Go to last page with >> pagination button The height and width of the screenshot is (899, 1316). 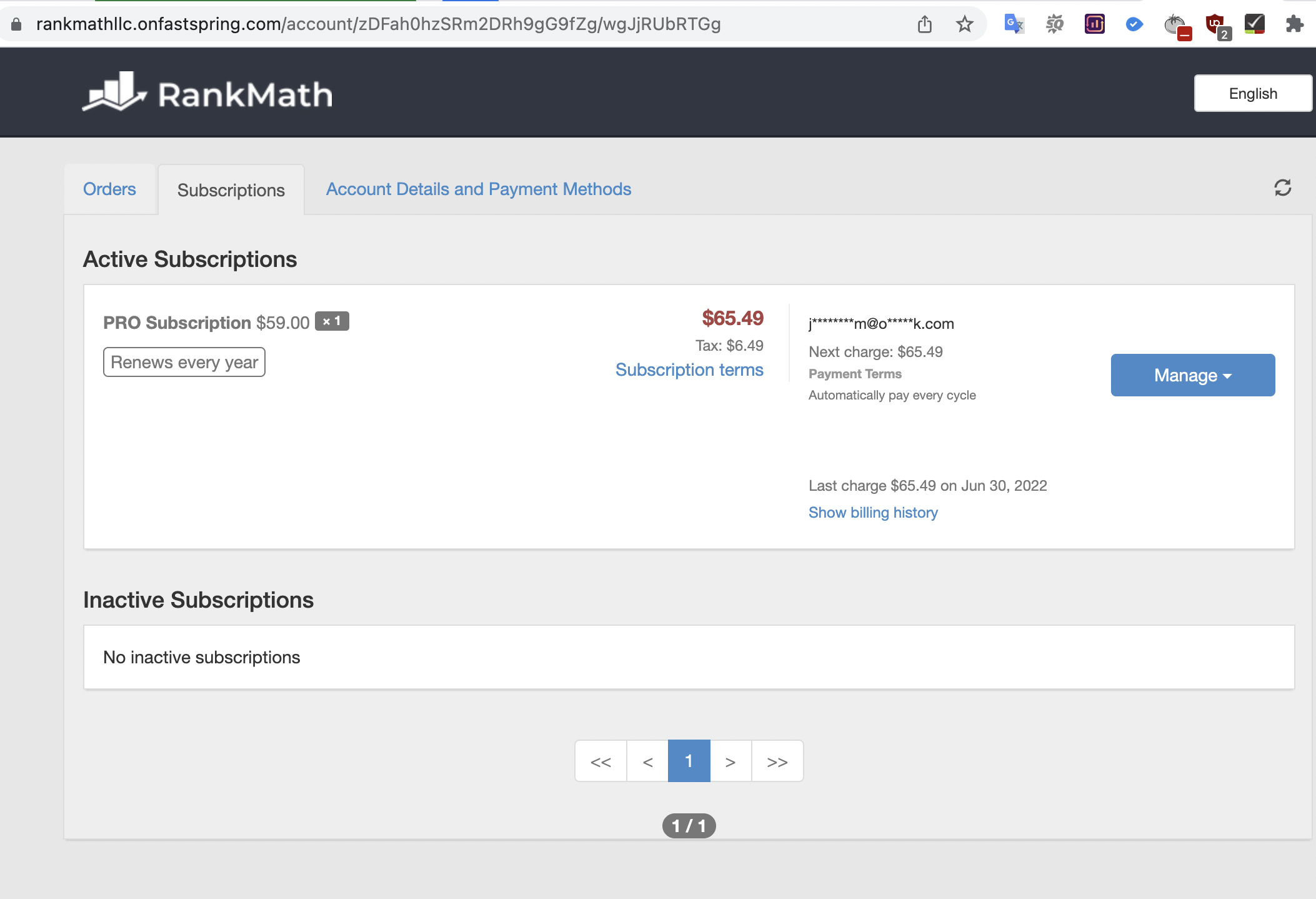pos(777,761)
